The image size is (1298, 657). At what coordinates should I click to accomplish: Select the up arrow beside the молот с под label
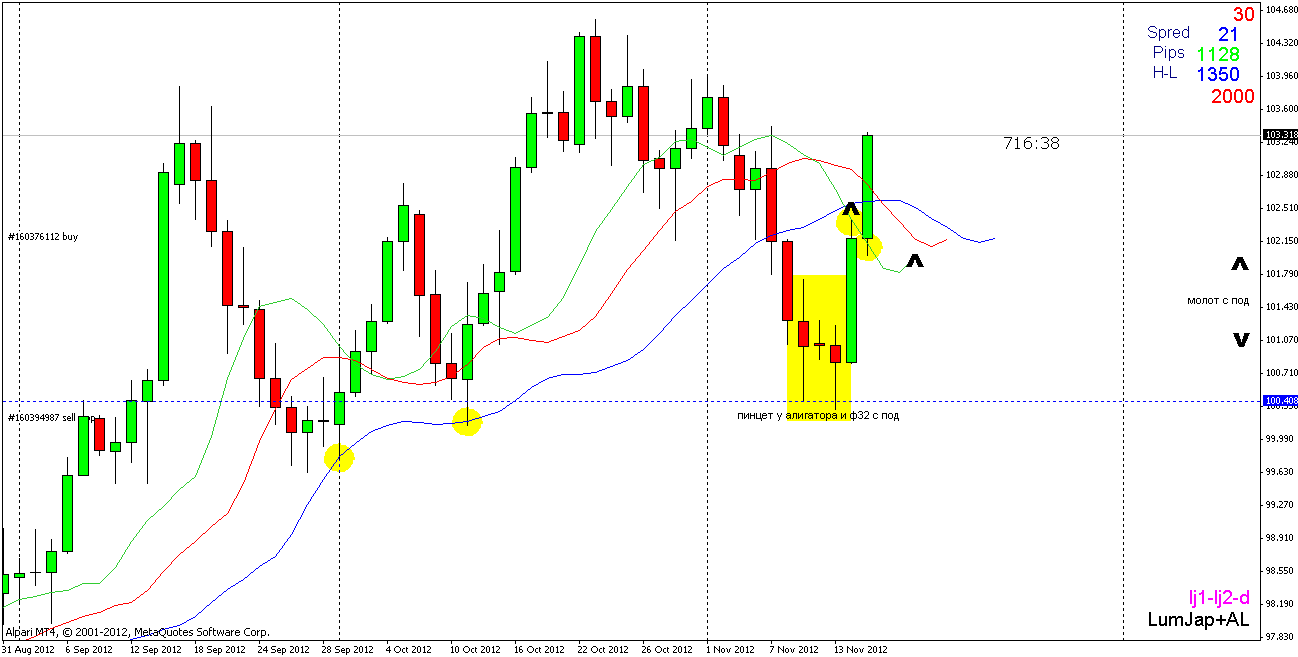[1240, 264]
